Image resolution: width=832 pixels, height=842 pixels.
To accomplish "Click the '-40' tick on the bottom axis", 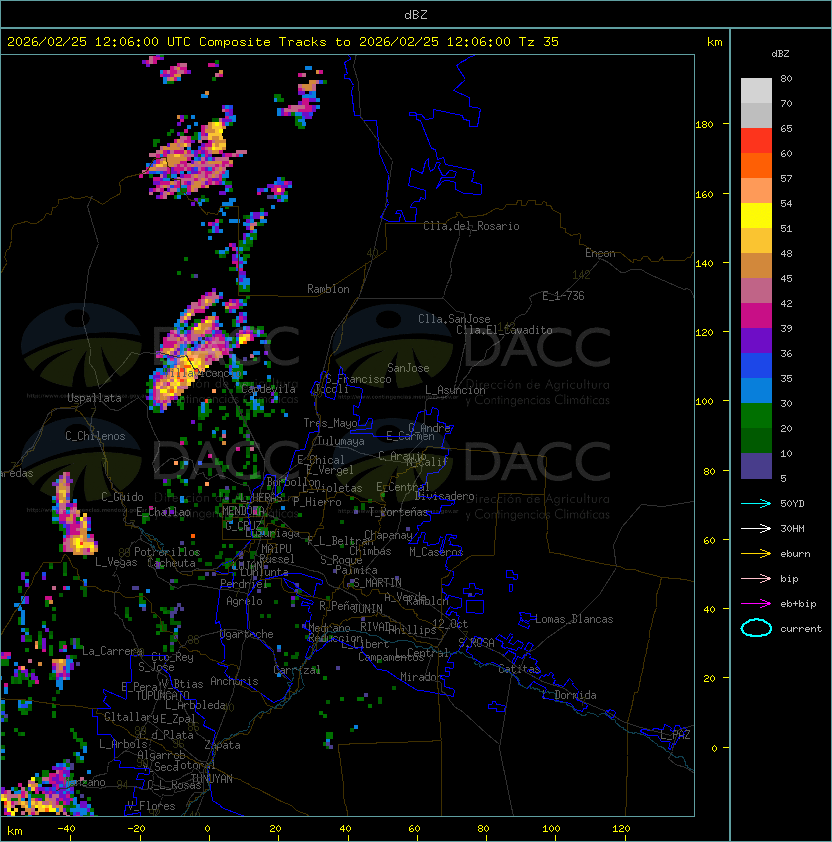I will [67, 829].
